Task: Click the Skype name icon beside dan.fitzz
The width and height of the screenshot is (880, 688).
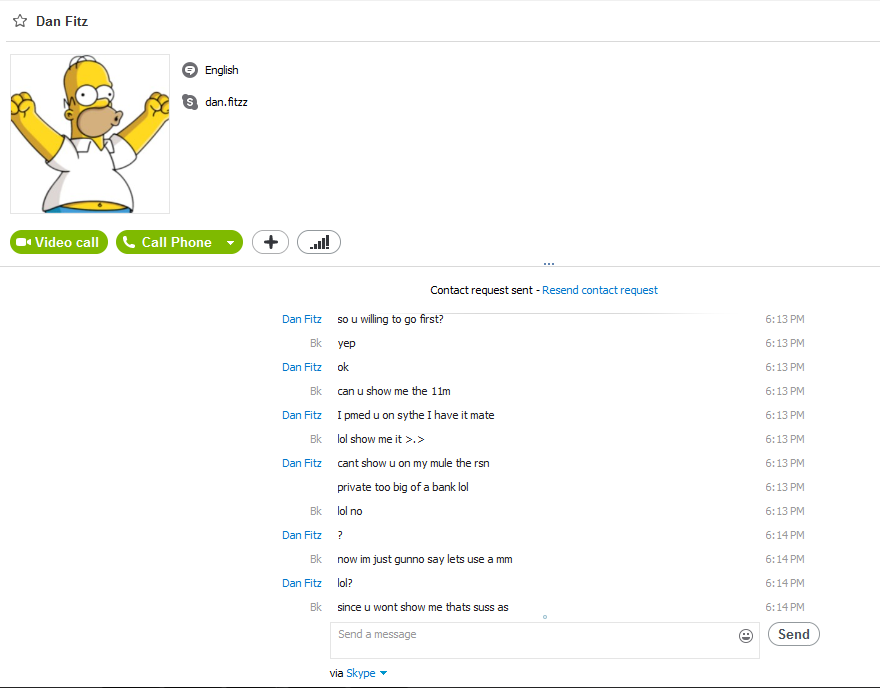Action: point(190,102)
